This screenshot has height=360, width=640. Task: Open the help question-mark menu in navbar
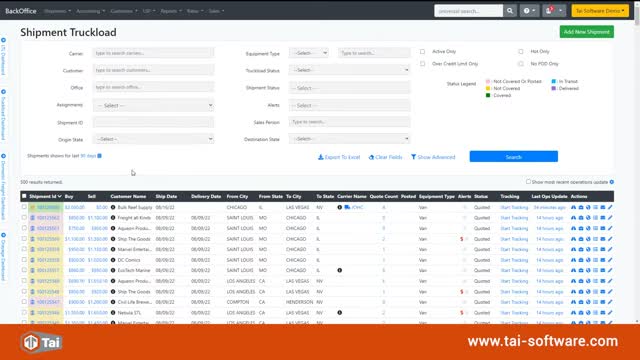click(529, 11)
